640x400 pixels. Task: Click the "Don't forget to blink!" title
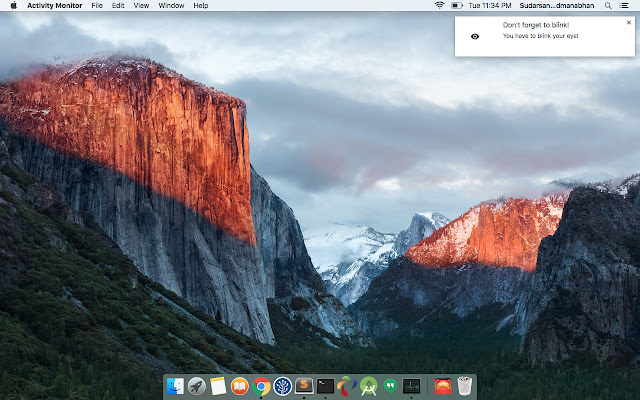(536, 25)
